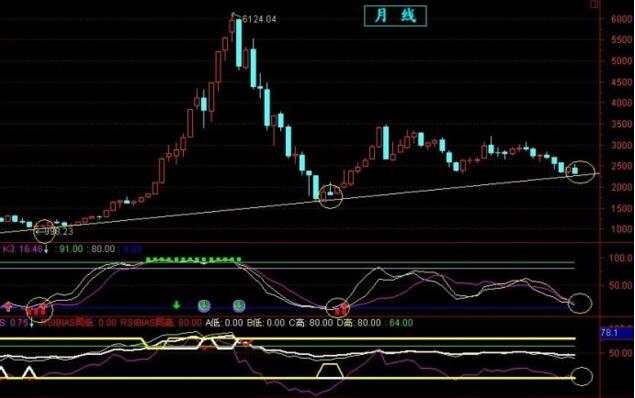Click the yellow trapezoid signal in bottom panel
This screenshot has width=635, height=398.
point(330,371)
